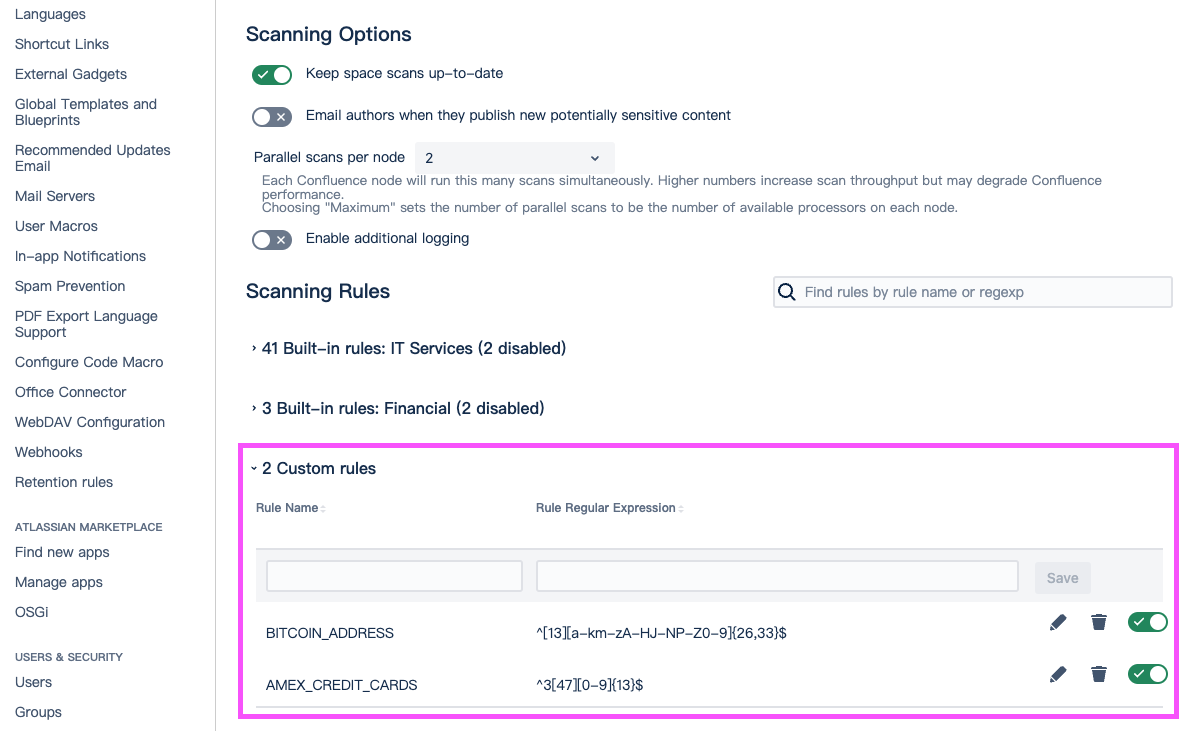Edit the BITCOIN_ADDRESS rule pencil icon
Image resolution: width=1191 pixels, height=731 pixels.
point(1058,622)
